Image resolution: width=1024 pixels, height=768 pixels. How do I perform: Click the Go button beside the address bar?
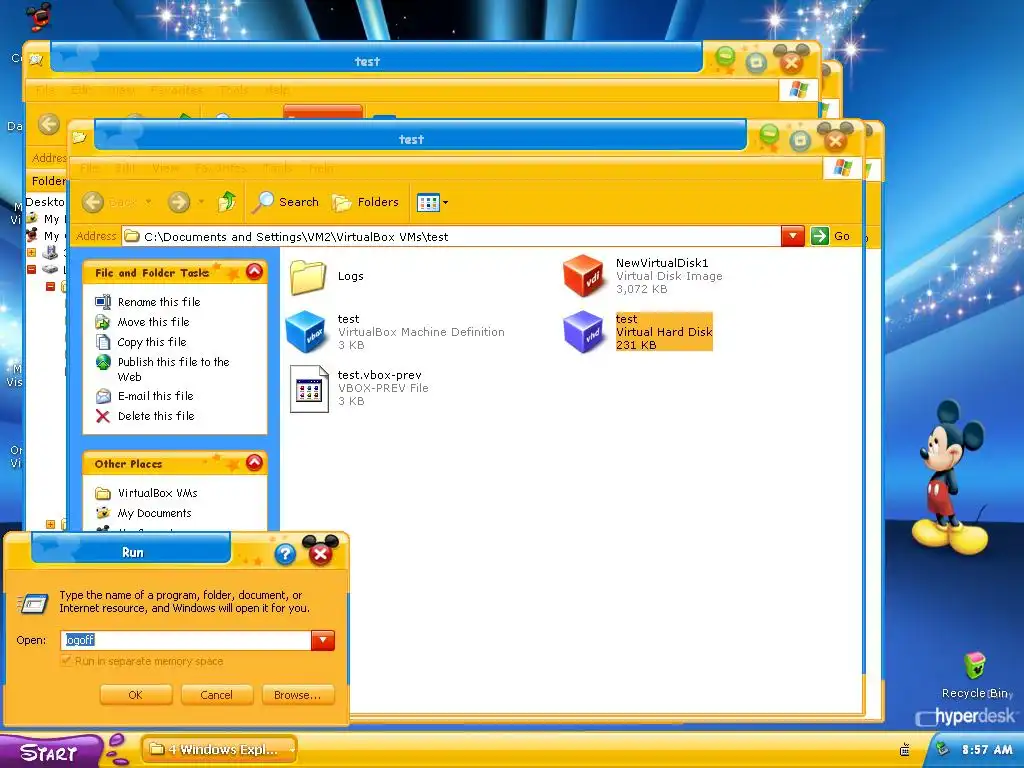[830, 236]
